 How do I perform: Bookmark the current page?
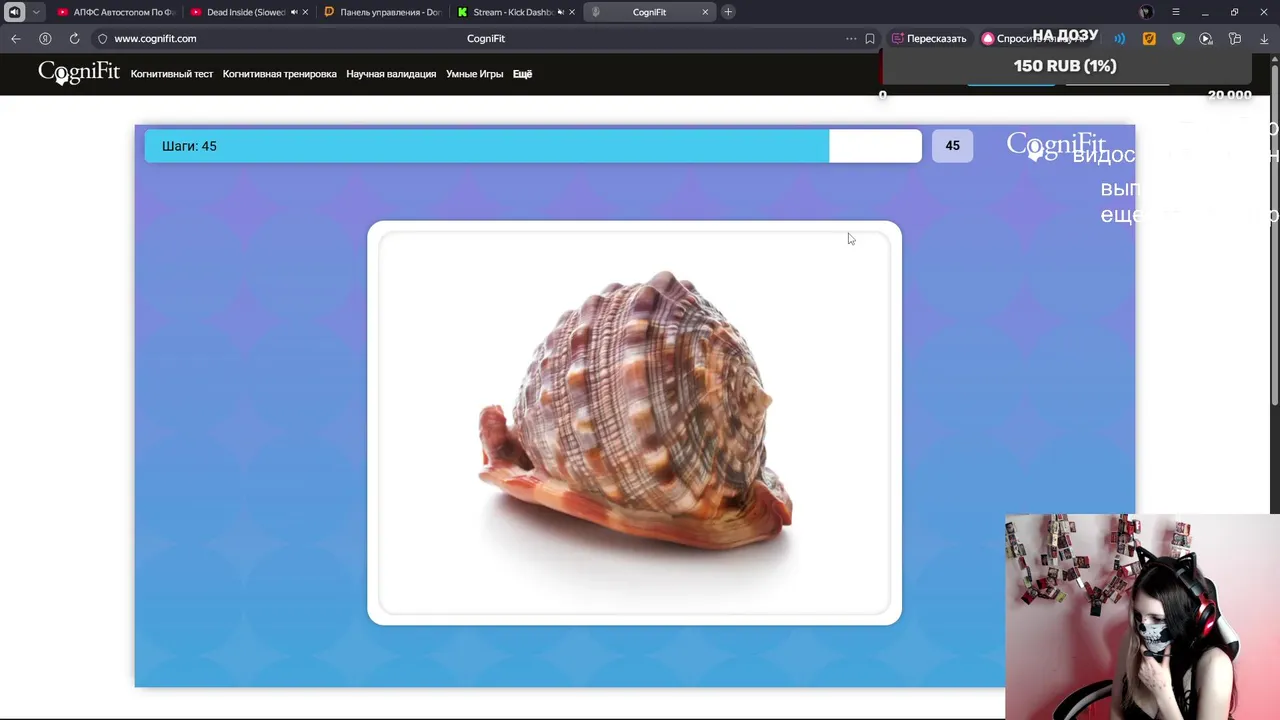click(x=870, y=39)
